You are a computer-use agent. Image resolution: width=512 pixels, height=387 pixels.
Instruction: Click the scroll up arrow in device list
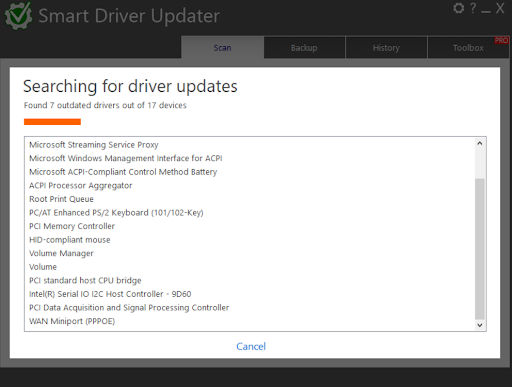(480, 143)
